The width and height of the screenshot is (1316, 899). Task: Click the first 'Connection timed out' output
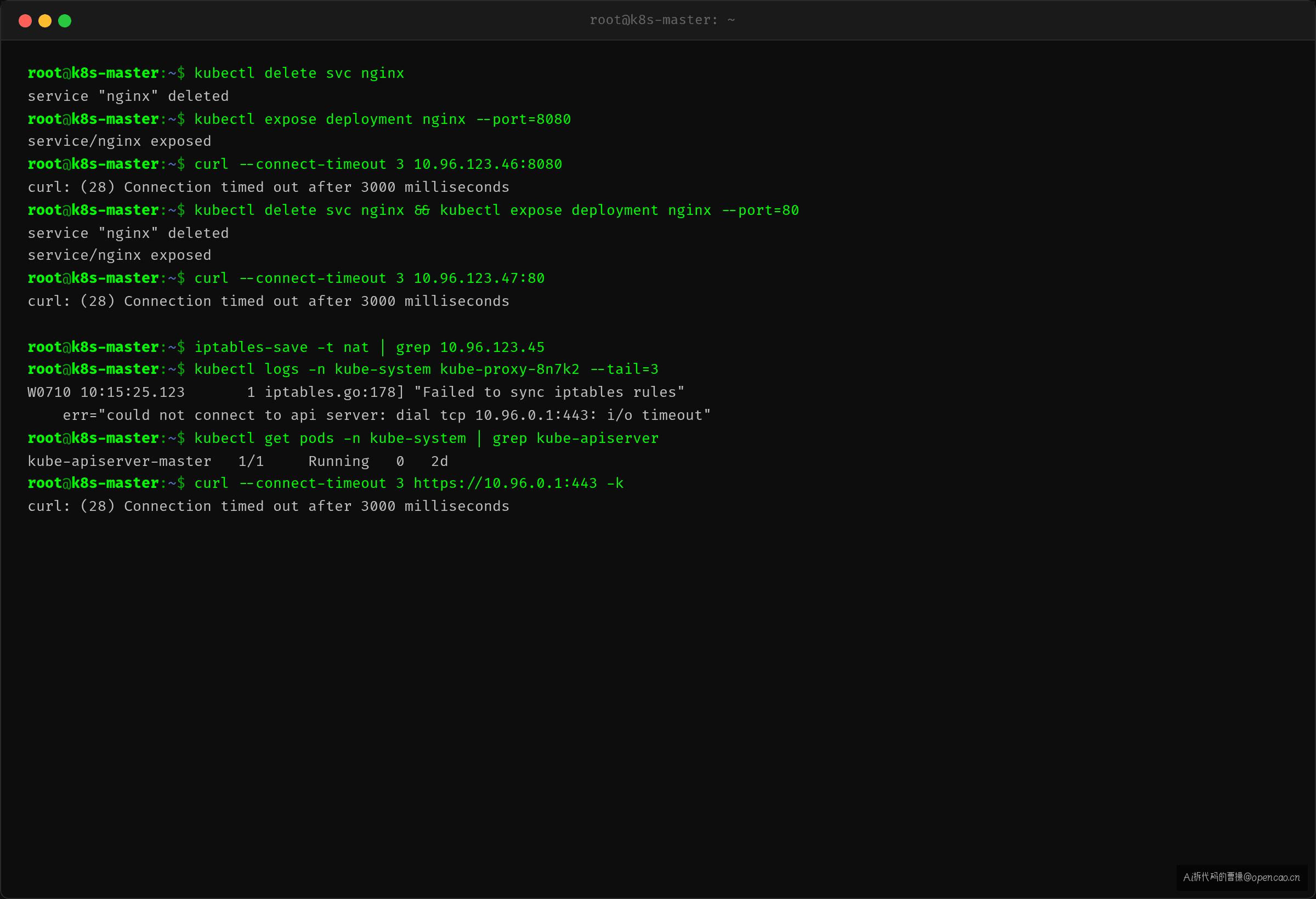[x=269, y=187]
